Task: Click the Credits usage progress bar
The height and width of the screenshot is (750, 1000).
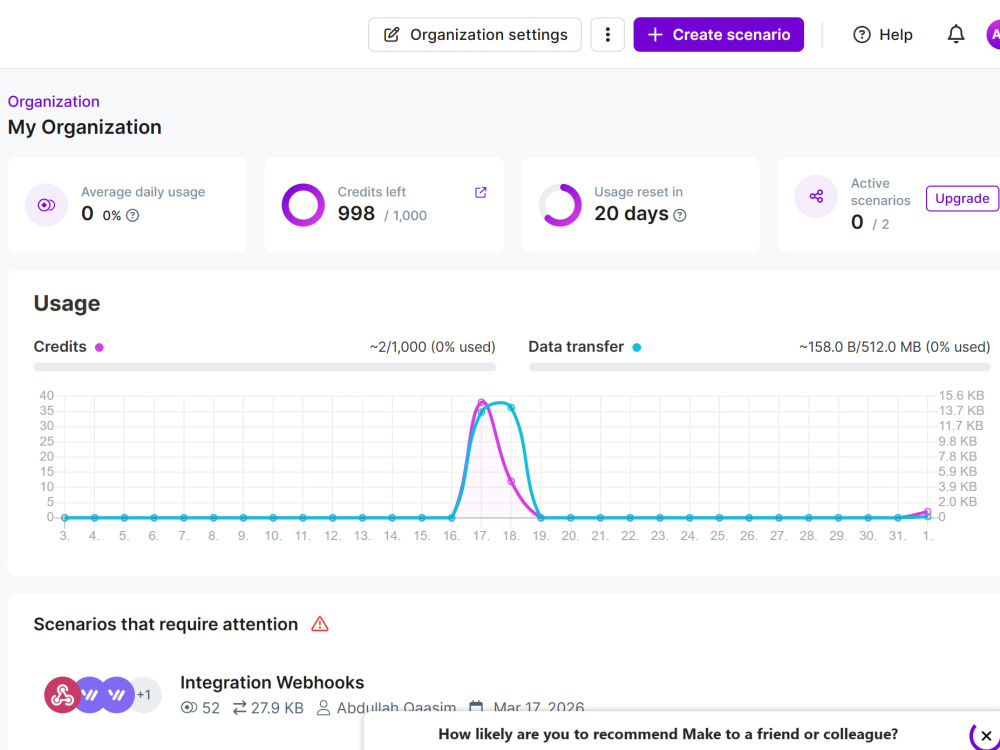Action: (x=265, y=367)
